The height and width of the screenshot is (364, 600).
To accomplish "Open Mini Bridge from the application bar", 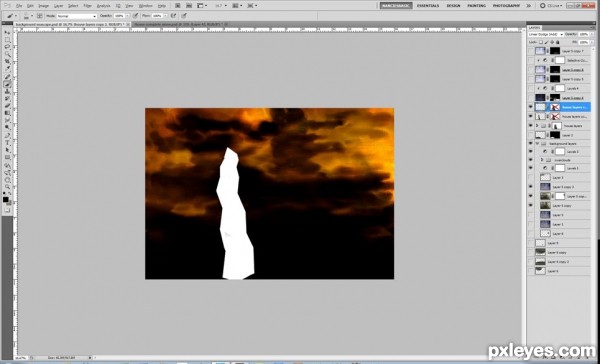I will tap(189, 6).
